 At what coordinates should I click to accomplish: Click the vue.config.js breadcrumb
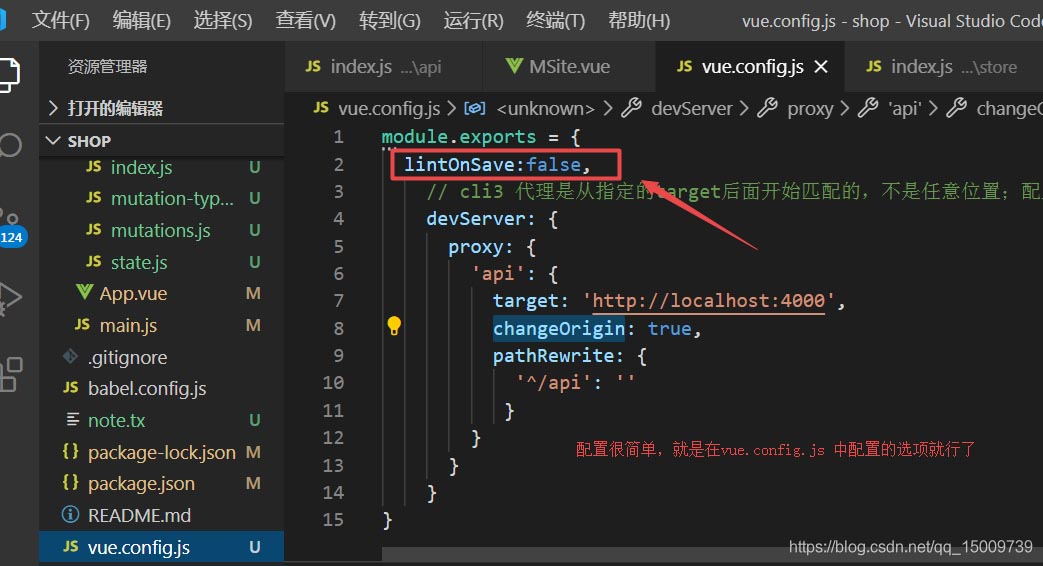[x=388, y=108]
